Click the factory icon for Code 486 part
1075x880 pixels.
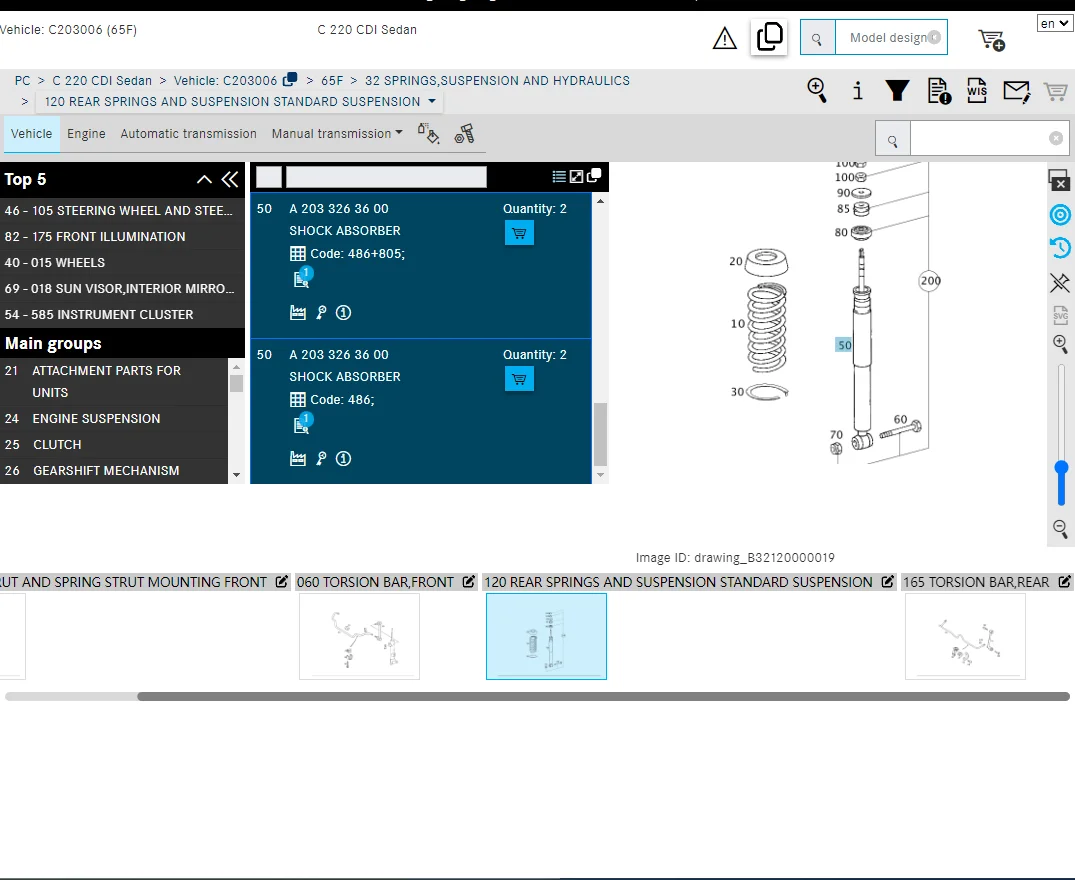pos(298,459)
